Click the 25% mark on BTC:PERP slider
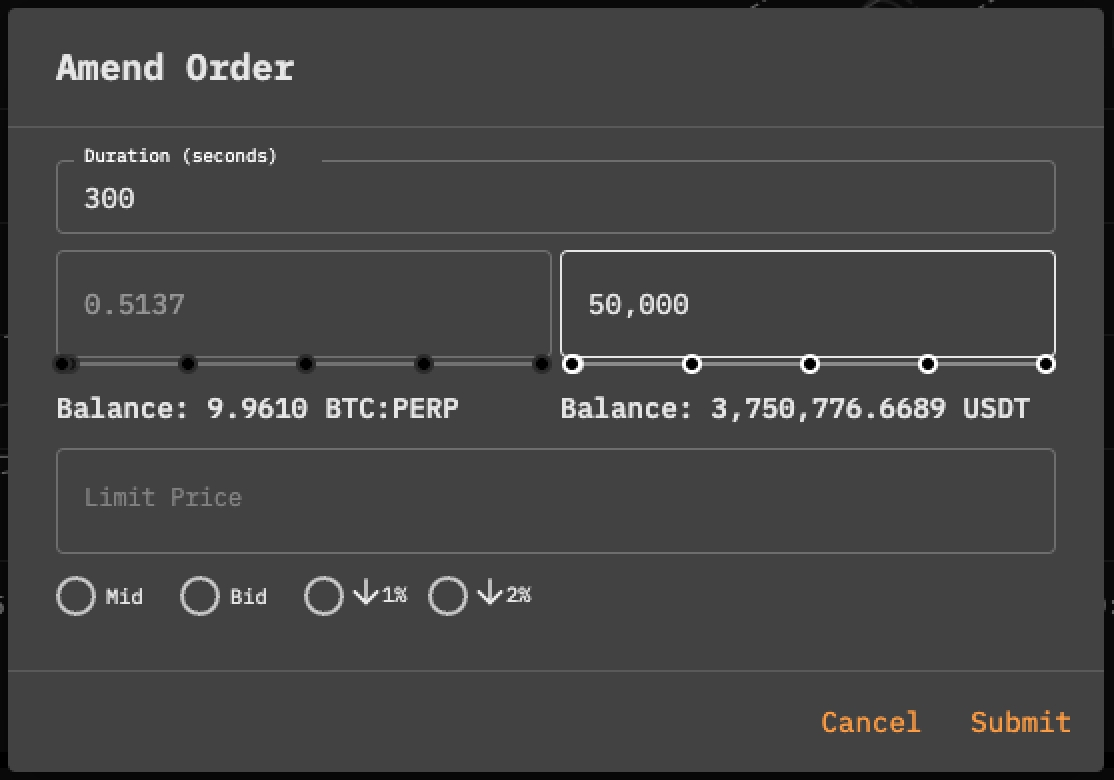The width and height of the screenshot is (1114, 780). (x=187, y=364)
